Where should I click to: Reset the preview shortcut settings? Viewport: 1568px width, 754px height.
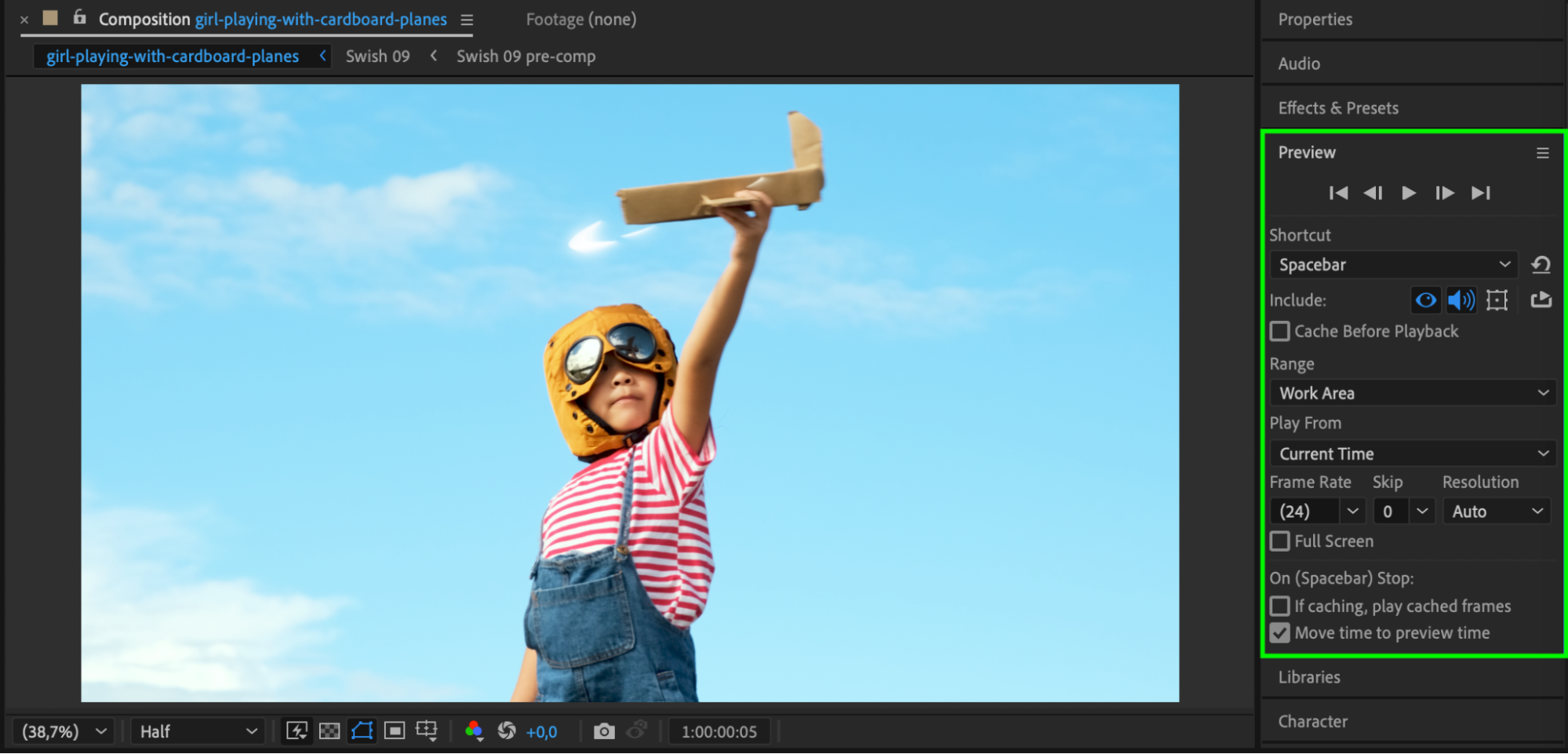point(1541,265)
